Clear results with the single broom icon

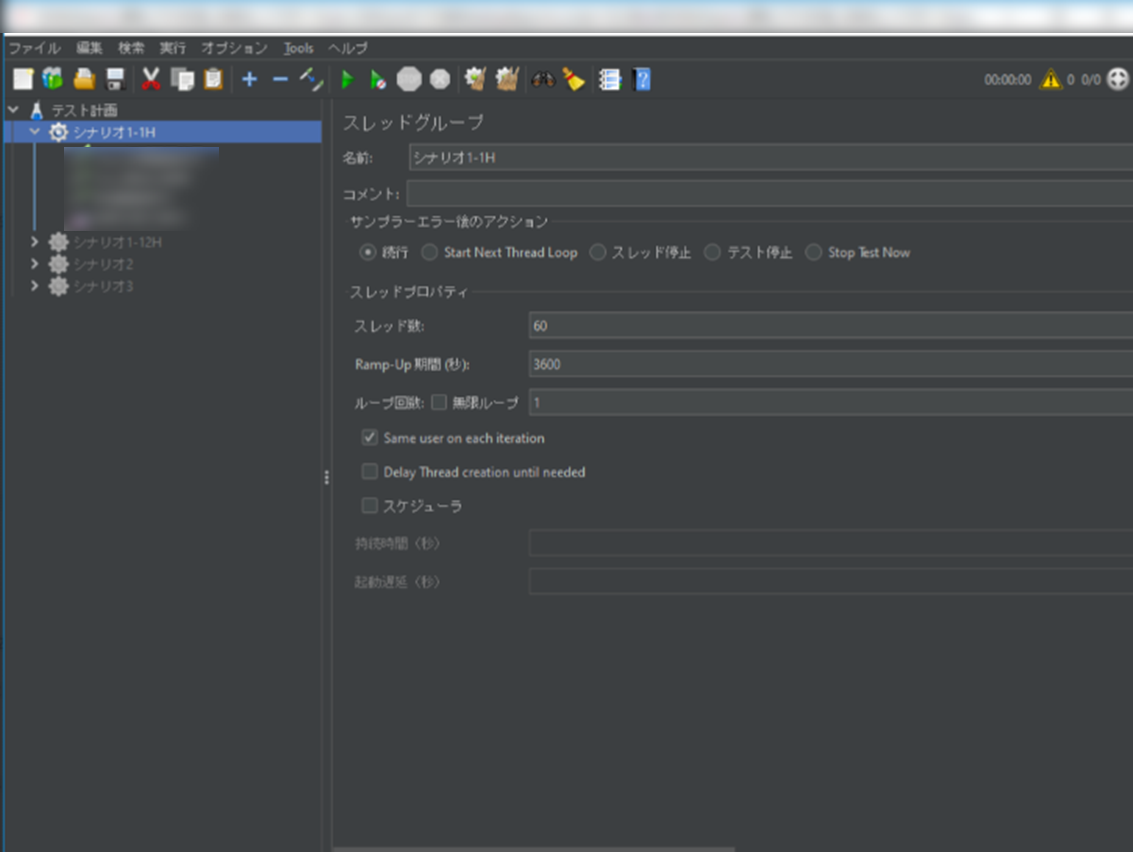[475, 79]
